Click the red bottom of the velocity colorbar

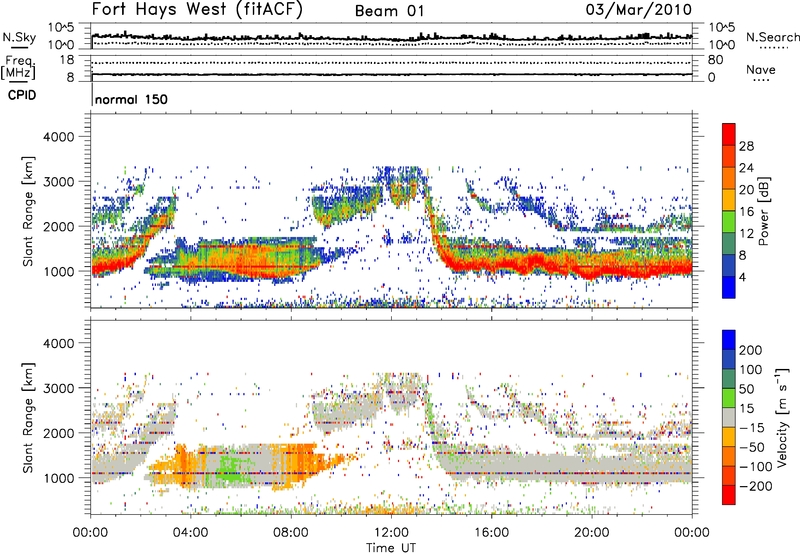(x=729, y=496)
